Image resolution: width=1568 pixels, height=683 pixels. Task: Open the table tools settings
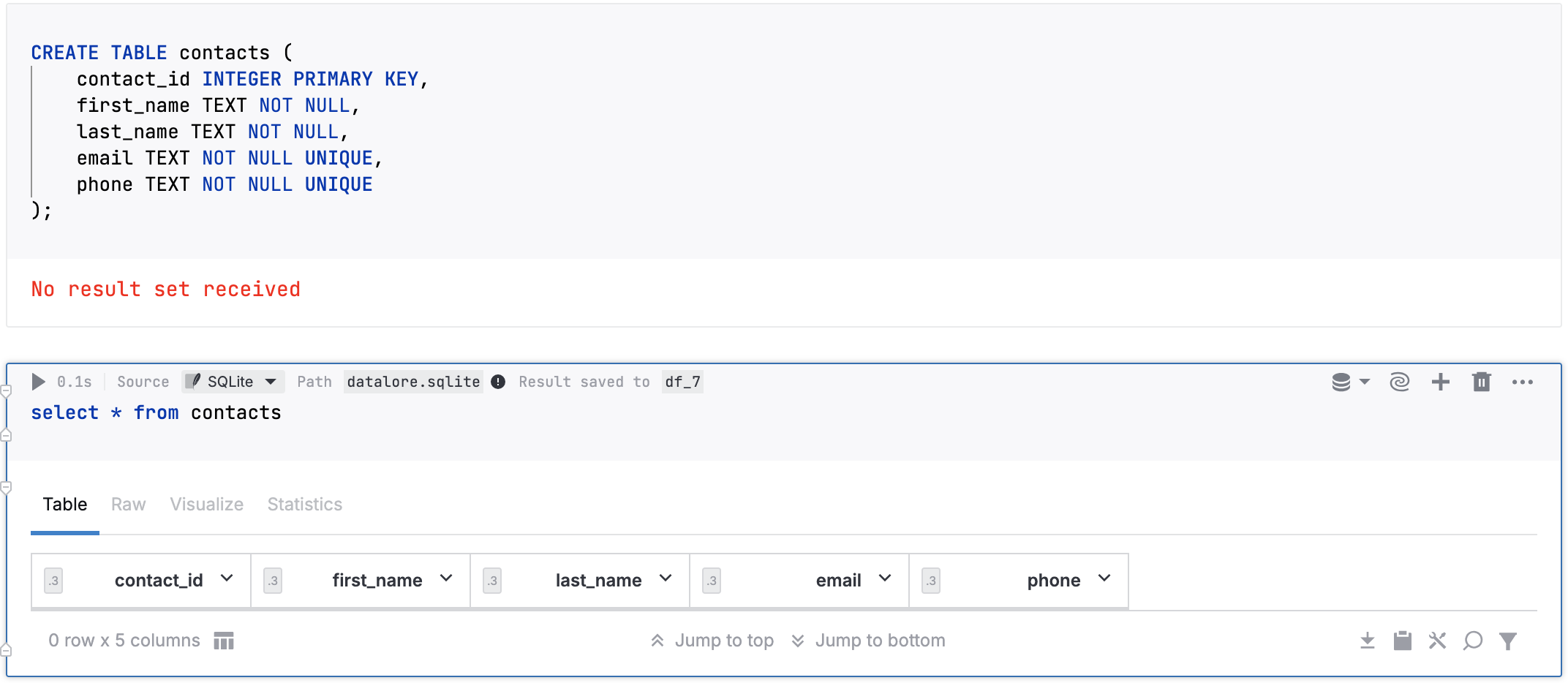coord(1437,640)
